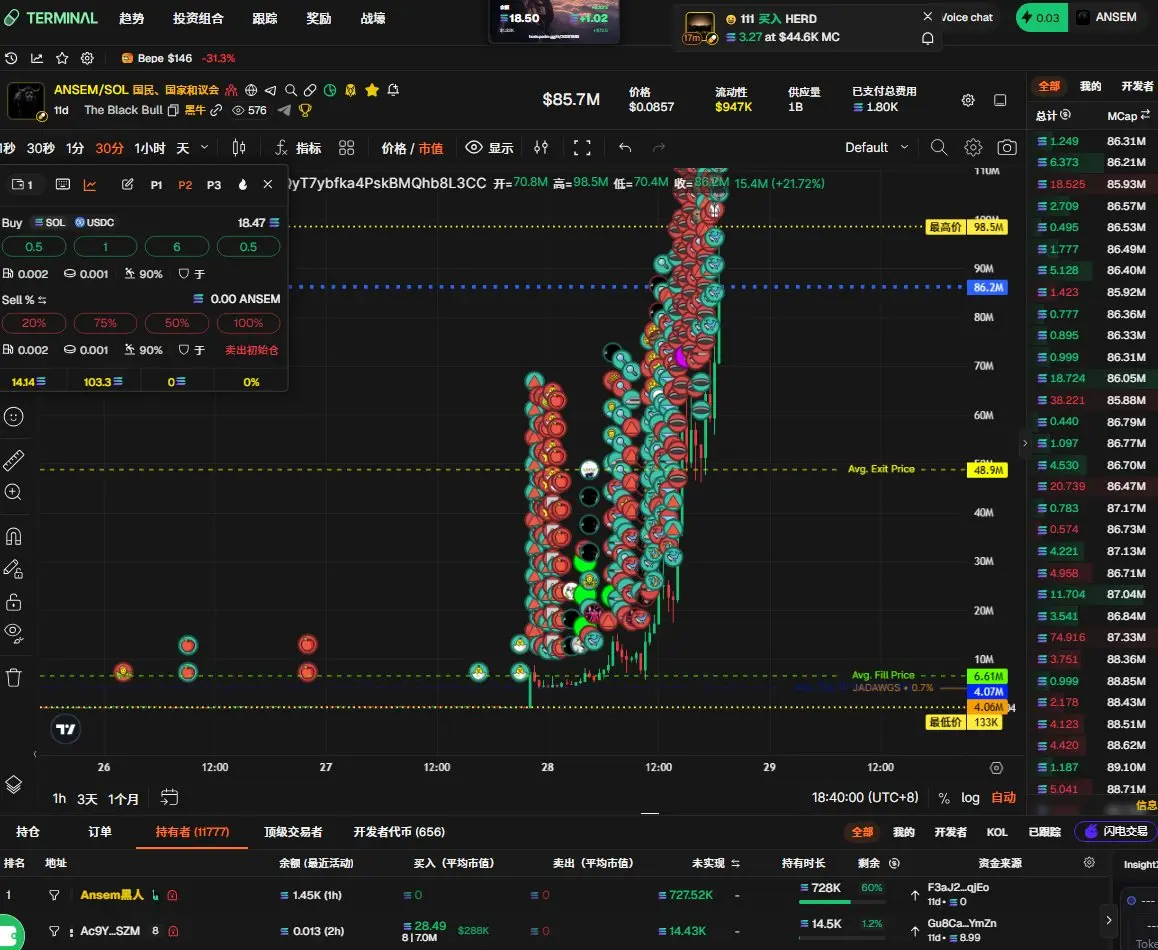Viewport: 1158px width, 950px height.
Task: Open the four-square layout grid icon
Action: pyautogui.click(x=346, y=148)
